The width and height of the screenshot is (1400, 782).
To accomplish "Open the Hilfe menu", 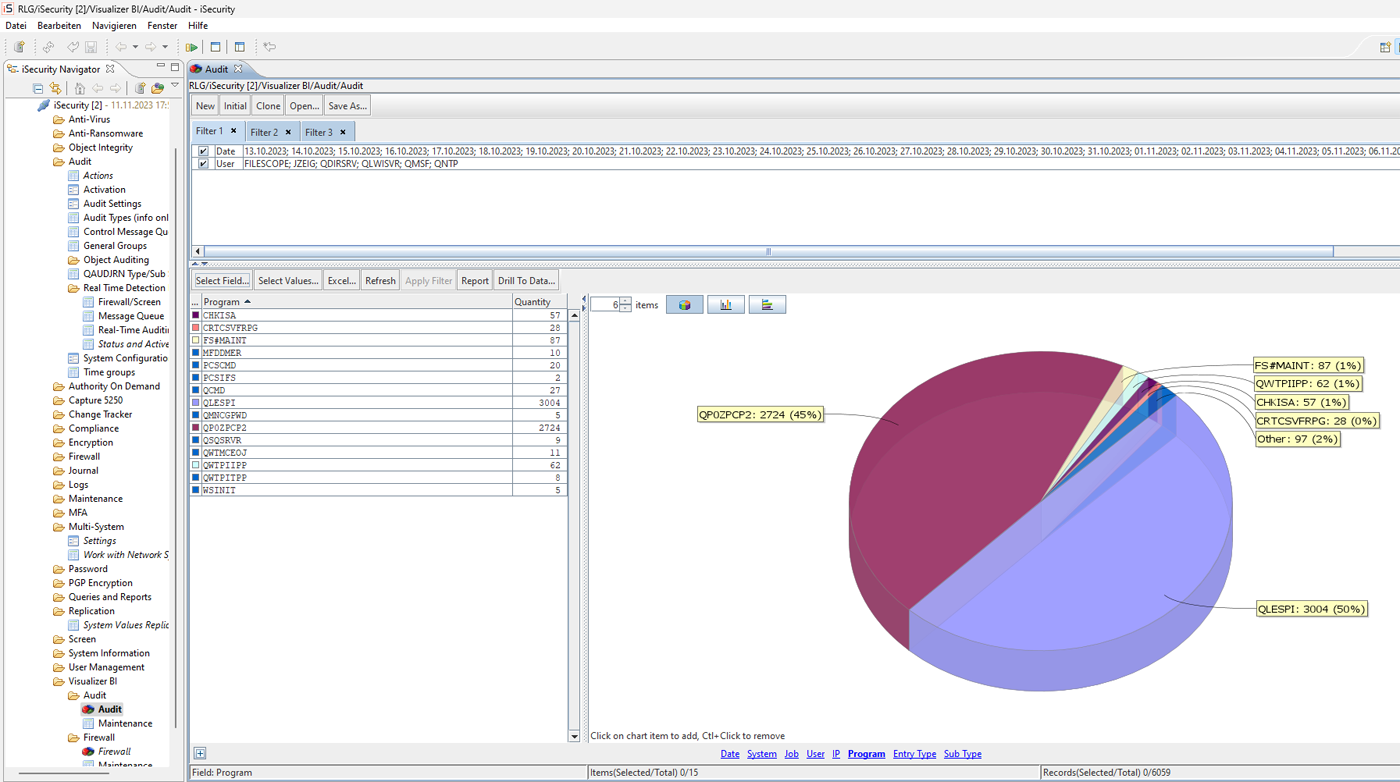I will pos(198,25).
